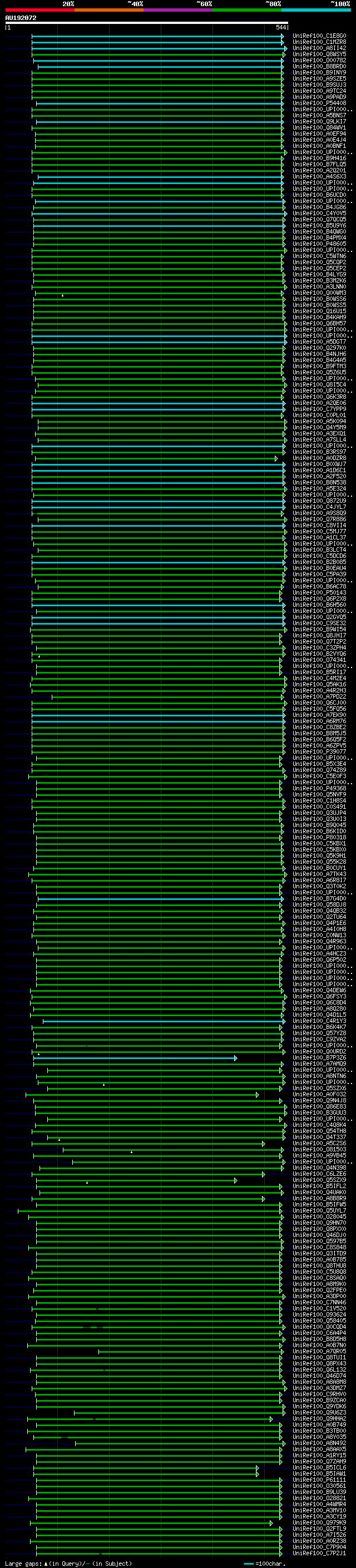Select hit label UniRef100_Q55K28
Screen dimensions: 356x1568
point(319,861)
